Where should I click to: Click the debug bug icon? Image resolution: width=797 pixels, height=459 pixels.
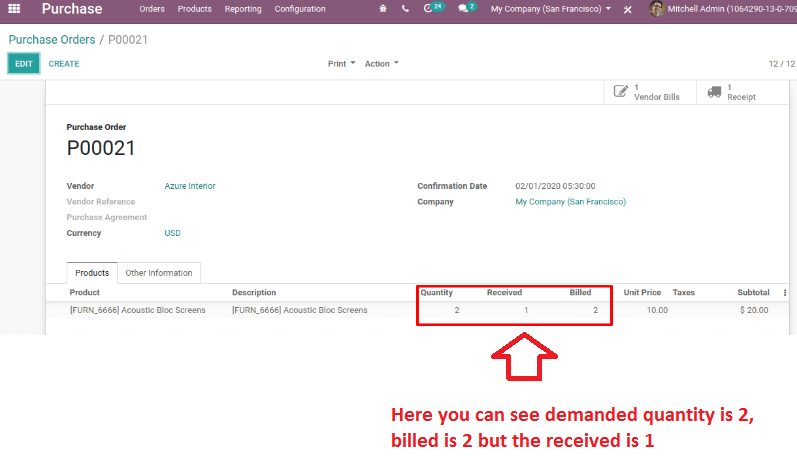coord(383,9)
